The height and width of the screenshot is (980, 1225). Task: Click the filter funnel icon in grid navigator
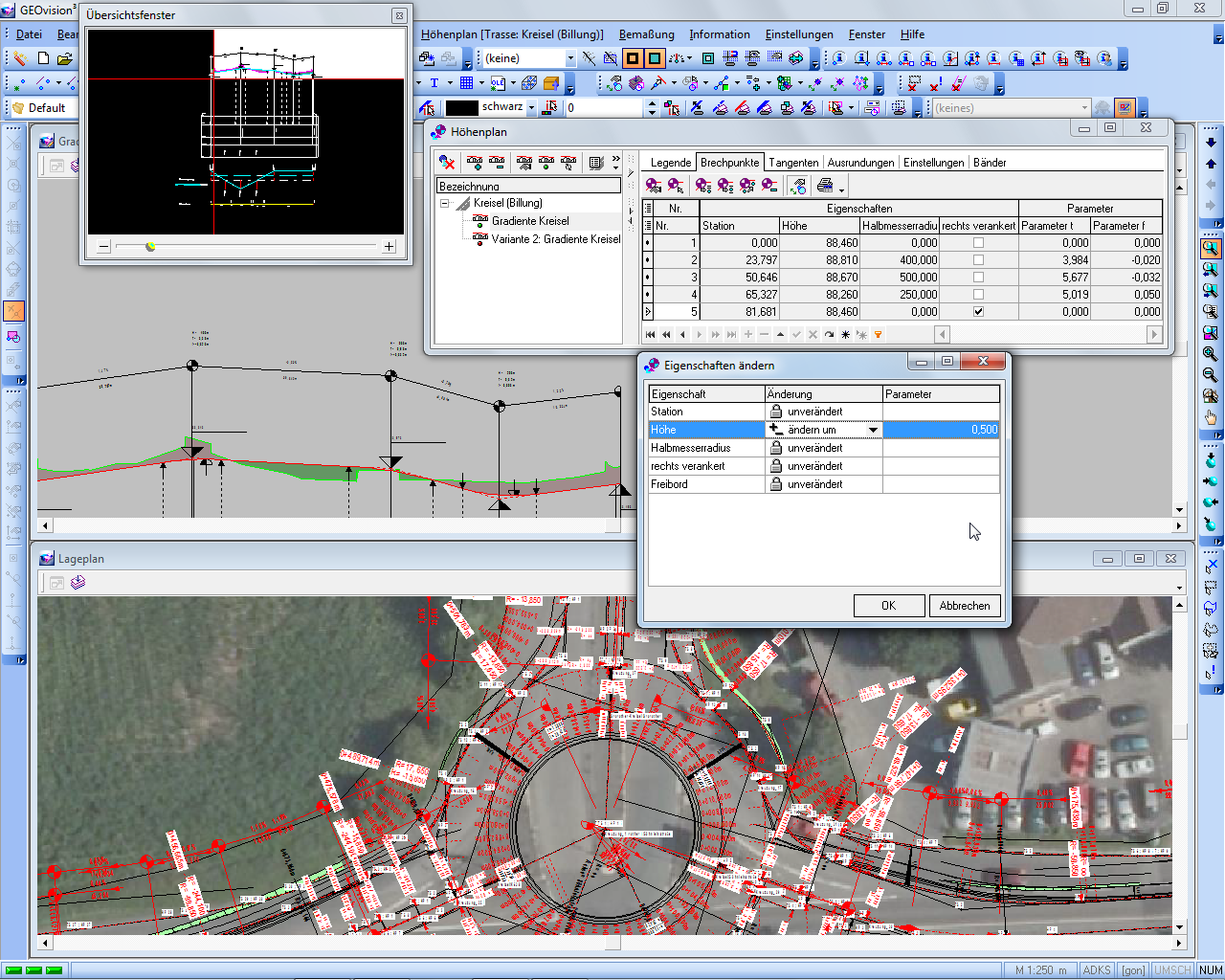point(878,335)
